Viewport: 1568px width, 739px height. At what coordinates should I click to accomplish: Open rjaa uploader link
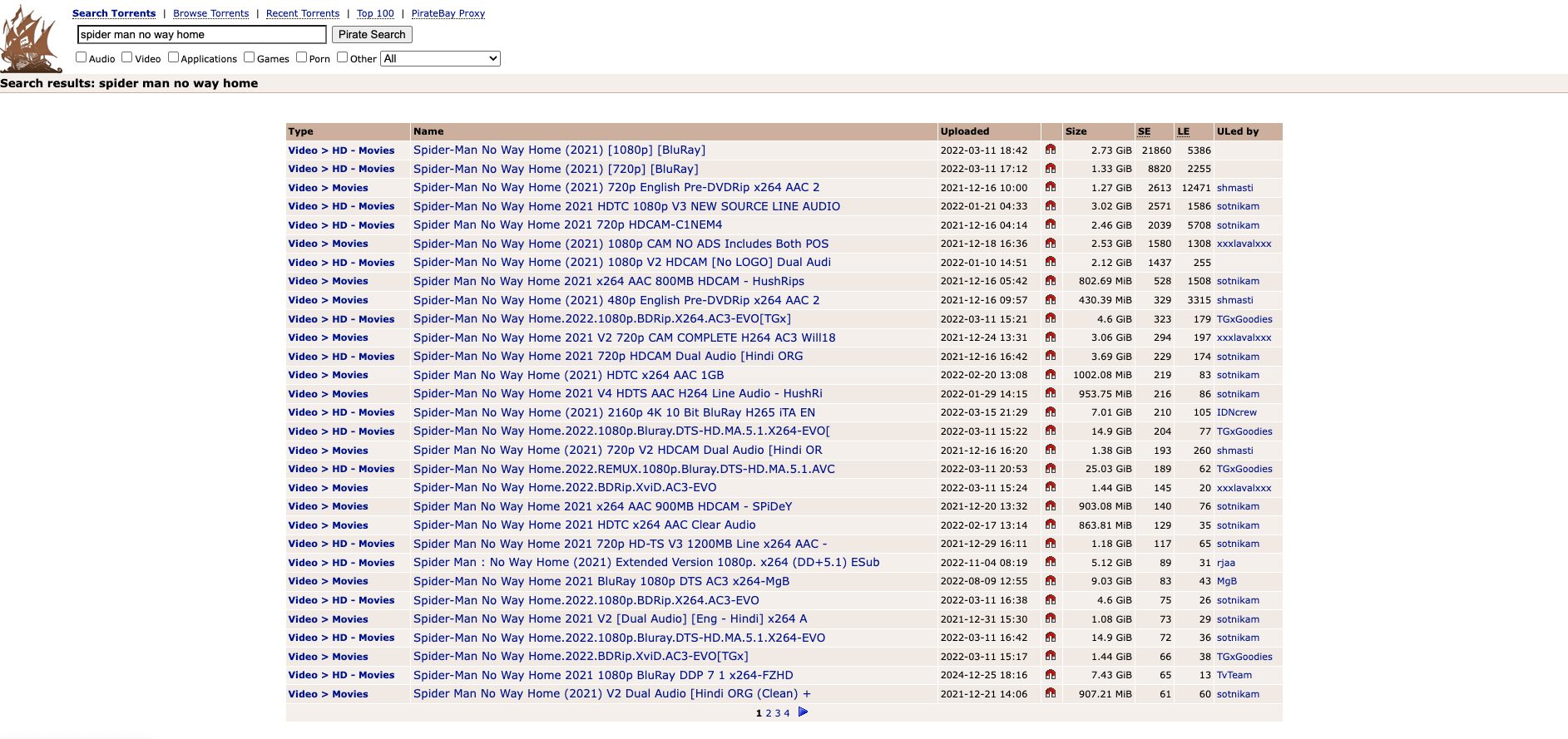(1226, 563)
